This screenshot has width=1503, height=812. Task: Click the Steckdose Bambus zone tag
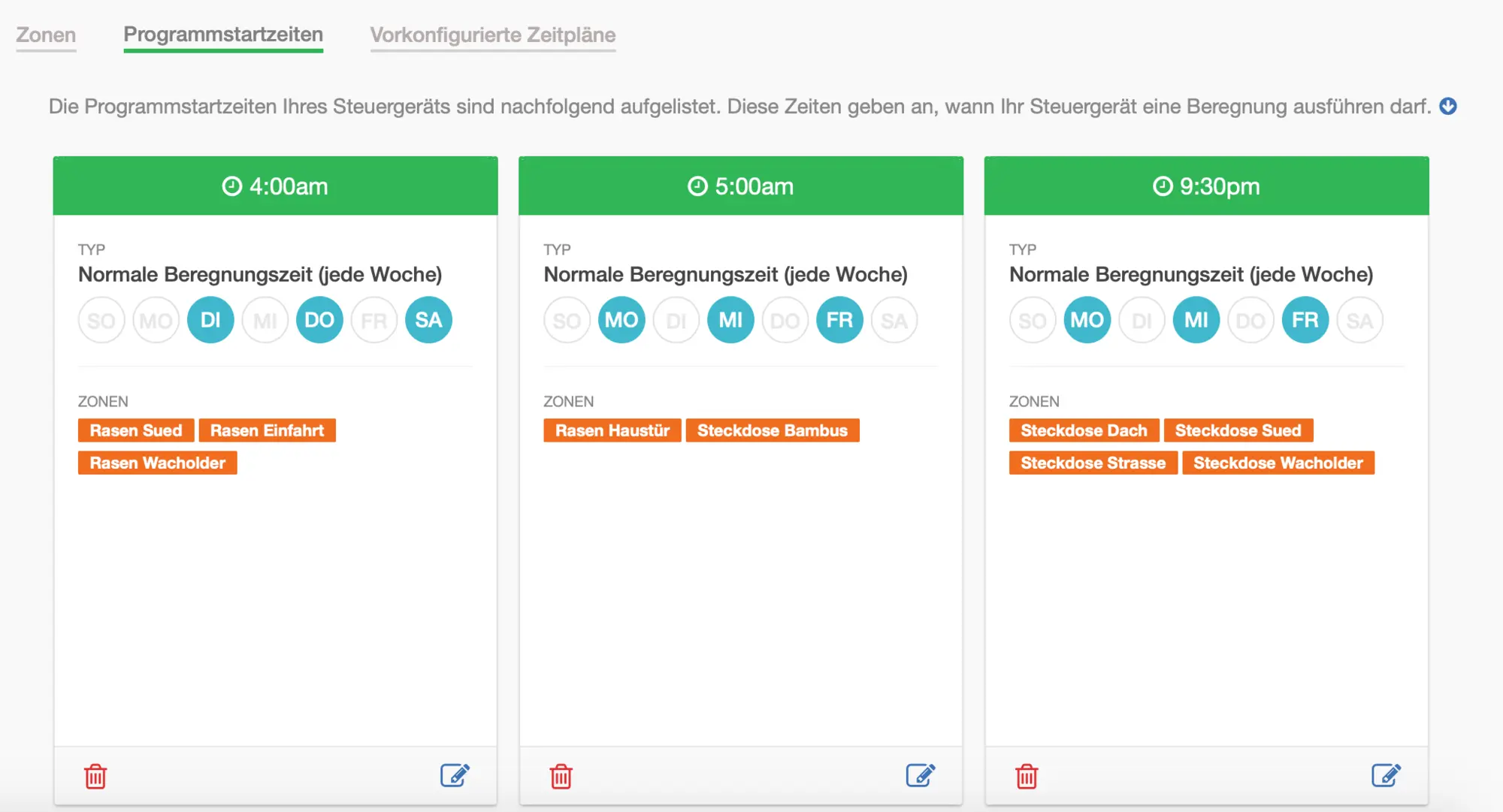[772, 430]
